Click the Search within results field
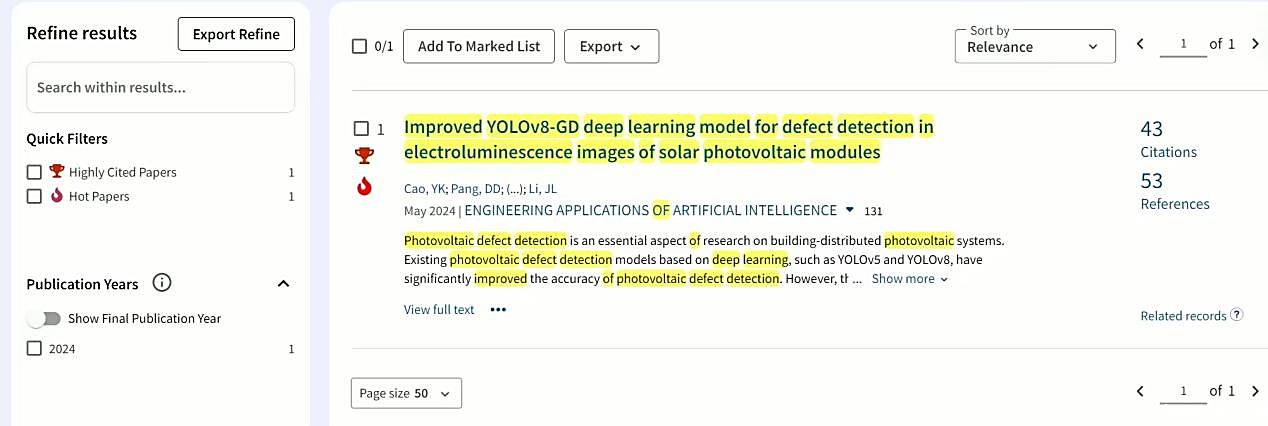This screenshot has width=1268, height=426. tap(160, 88)
